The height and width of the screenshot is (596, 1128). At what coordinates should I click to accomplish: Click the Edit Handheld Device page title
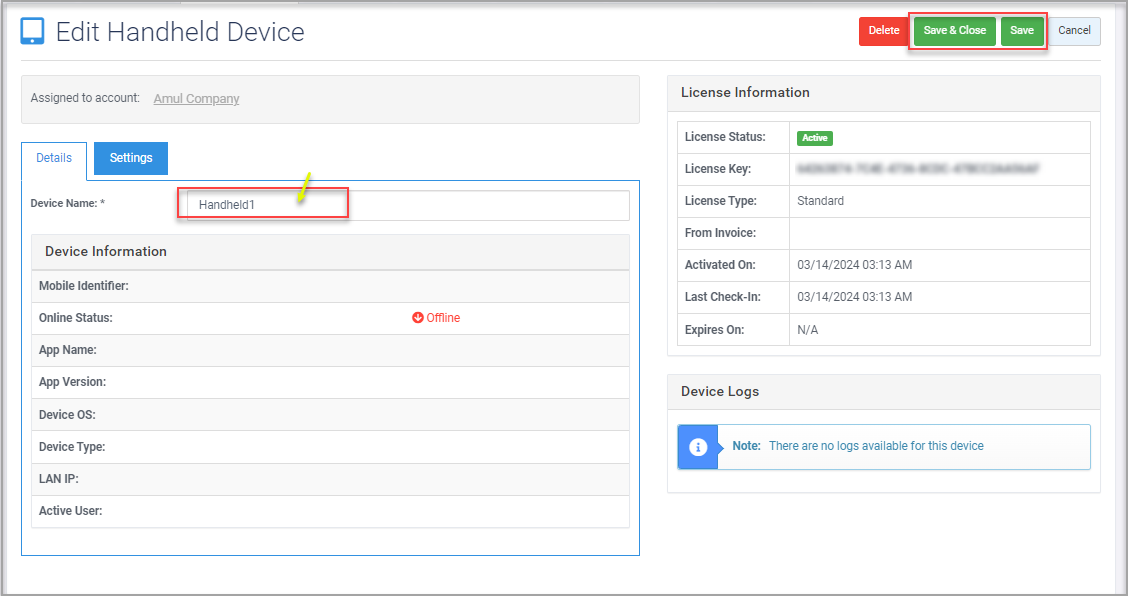180,32
